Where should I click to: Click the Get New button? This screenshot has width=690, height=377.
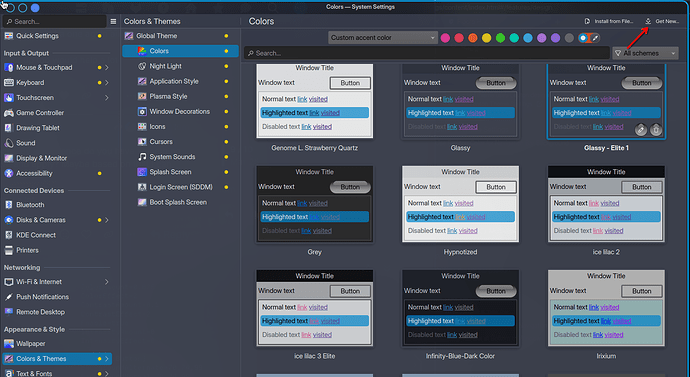click(x=662, y=21)
